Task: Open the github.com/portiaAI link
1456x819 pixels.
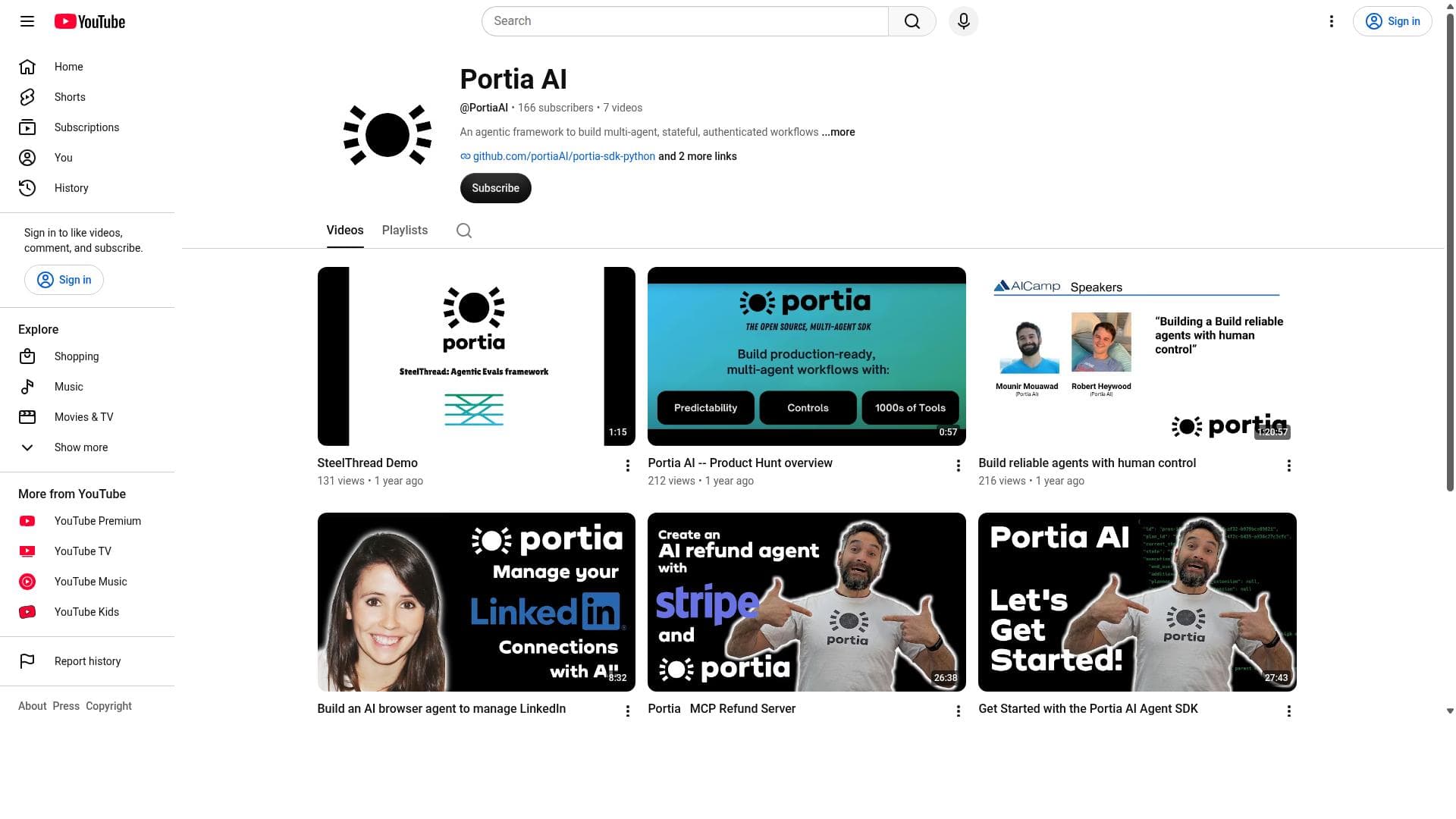Action: (563, 156)
